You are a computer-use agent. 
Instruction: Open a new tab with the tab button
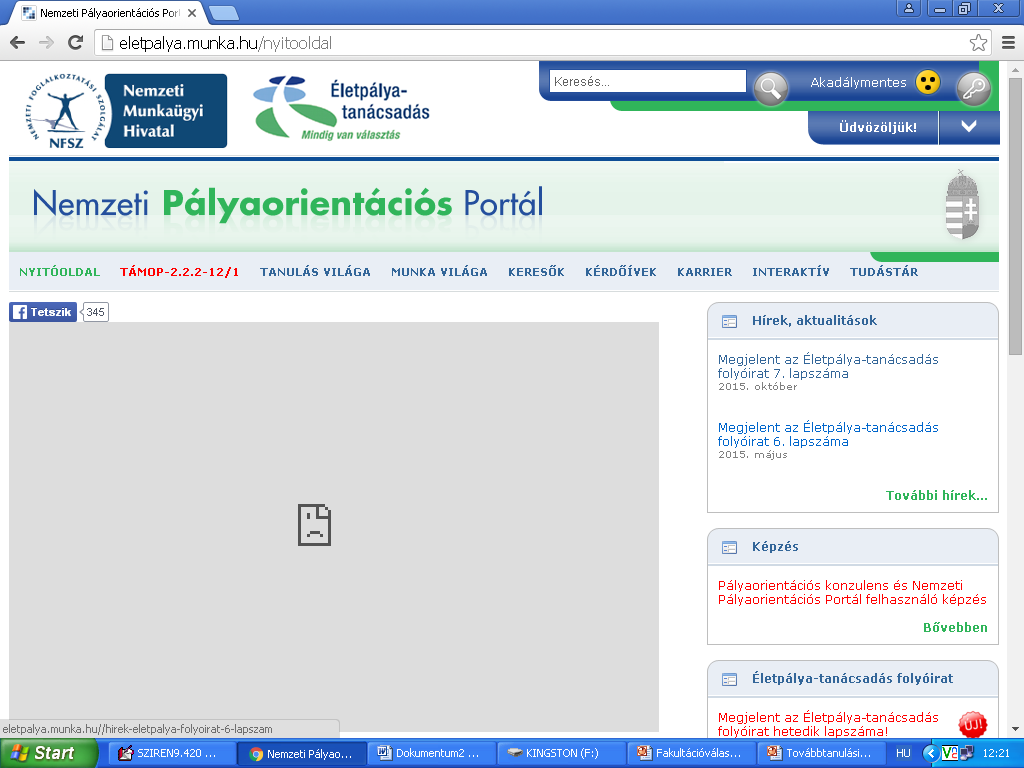[224, 13]
